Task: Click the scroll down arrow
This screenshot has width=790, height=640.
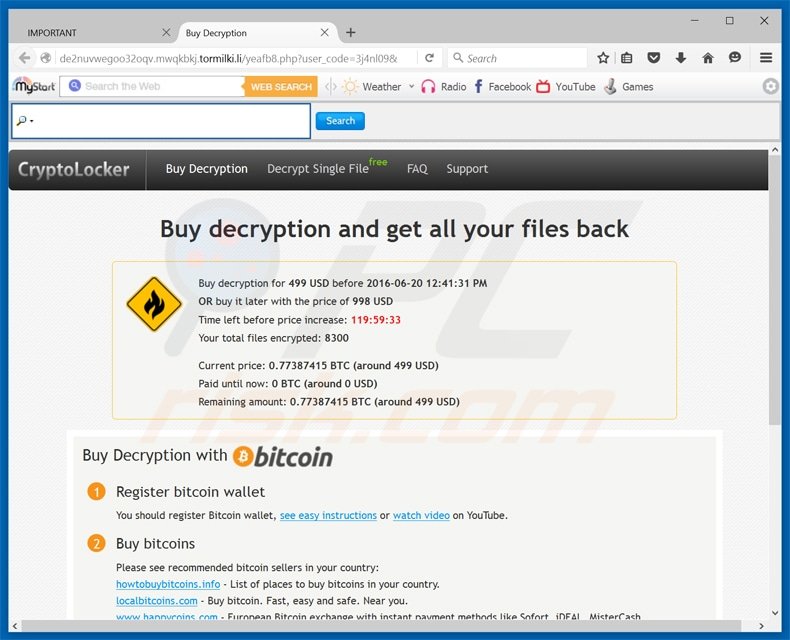Action: (775, 613)
